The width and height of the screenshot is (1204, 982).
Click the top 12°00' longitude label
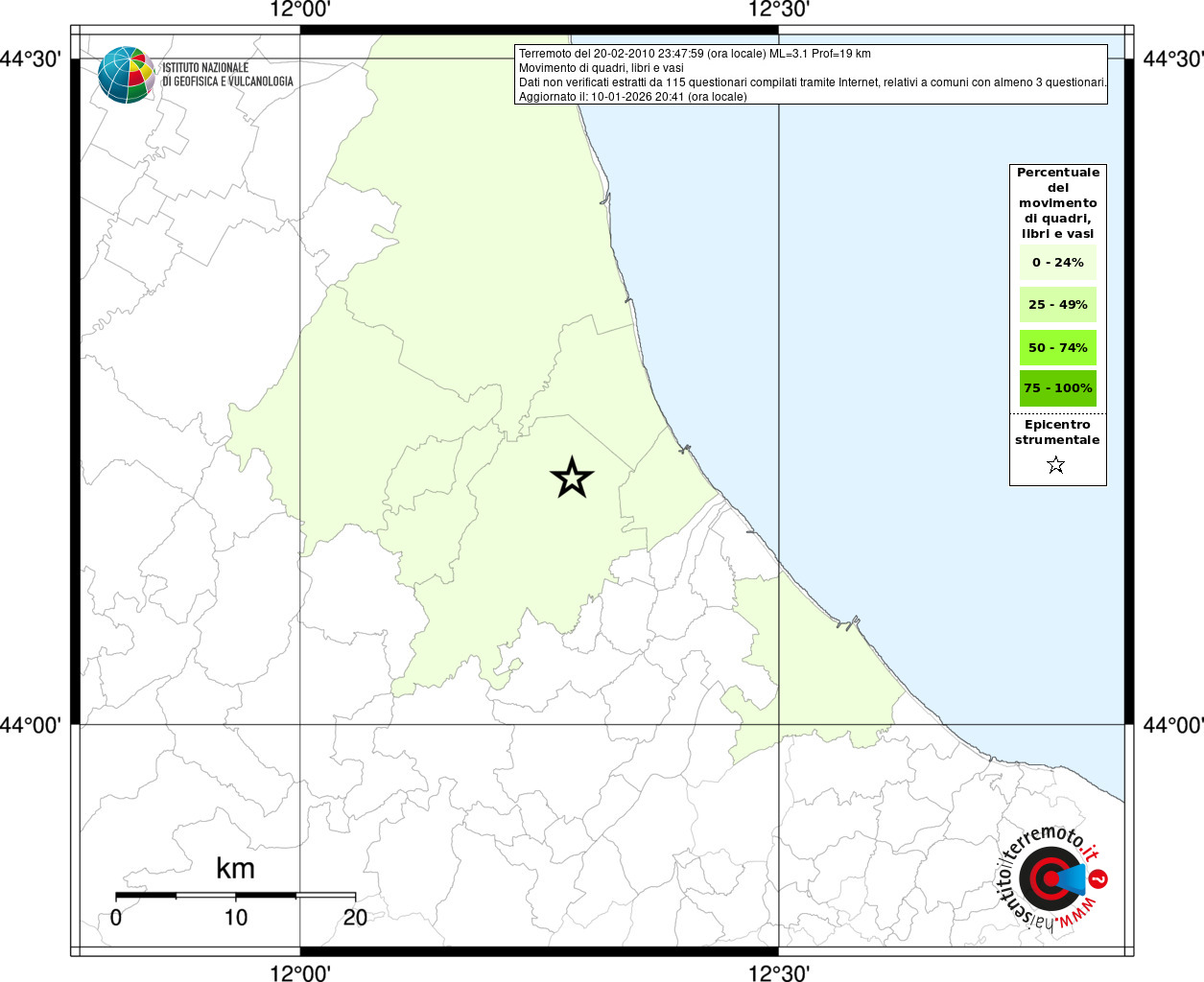[x=300, y=10]
